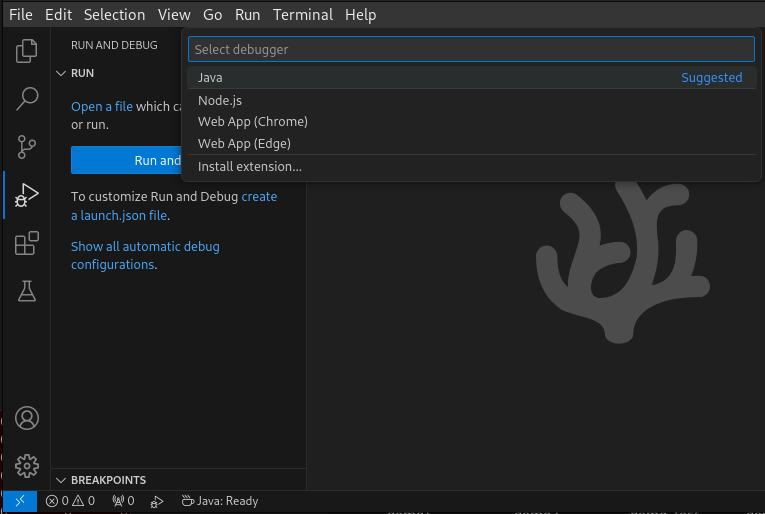Viewport: 765px width, 514px height.
Task: Open the Source Control view icon
Action: (26, 147)
